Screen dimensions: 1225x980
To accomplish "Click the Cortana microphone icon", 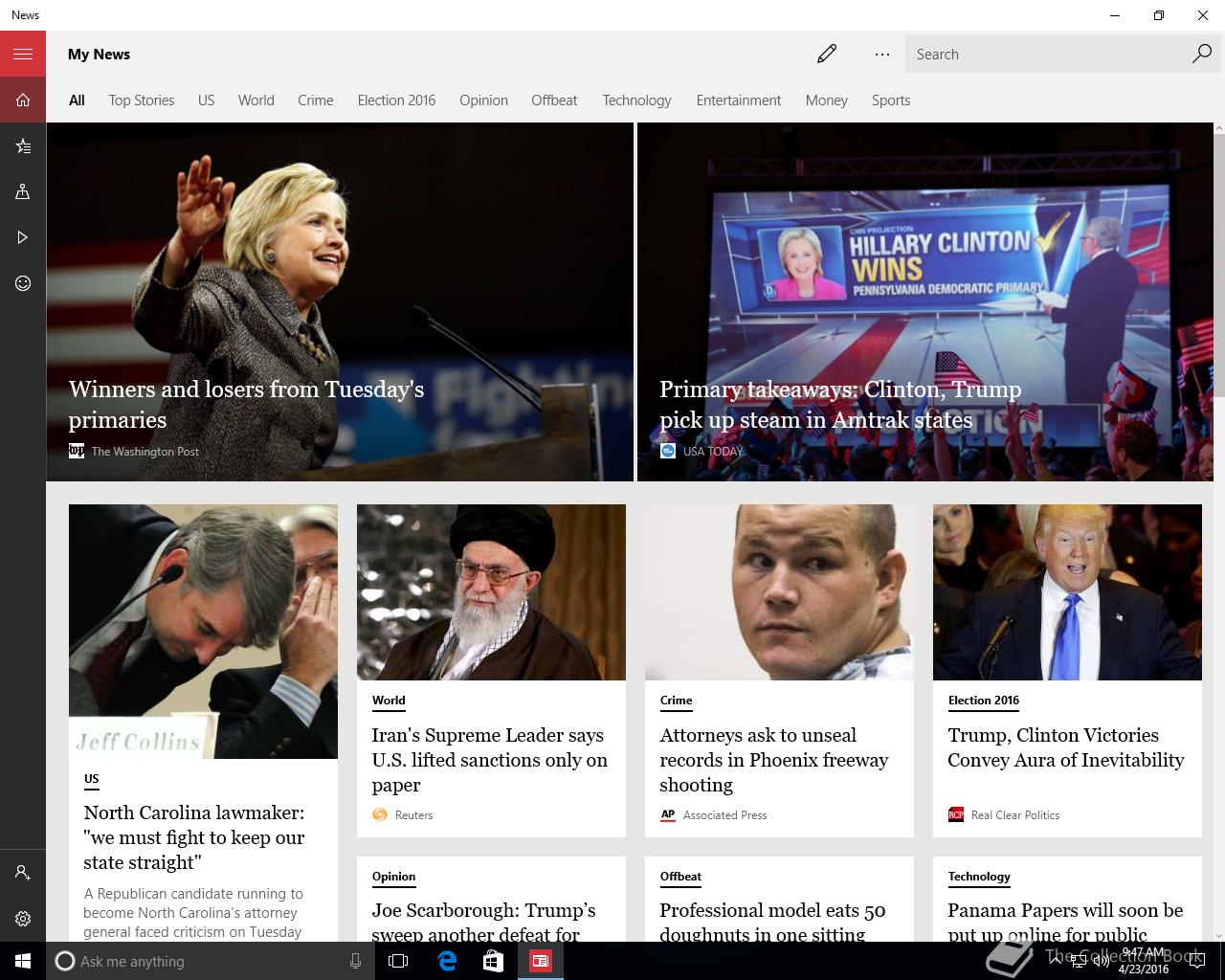I will pos(355,961).
